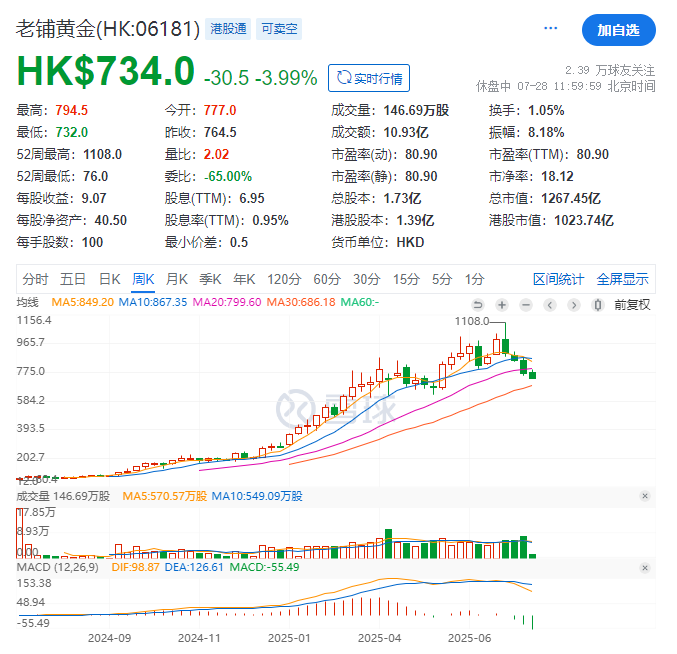Screen dimensions: 677x654
Task: Switch to the 月K chart tab
Action: coord(177,279)
